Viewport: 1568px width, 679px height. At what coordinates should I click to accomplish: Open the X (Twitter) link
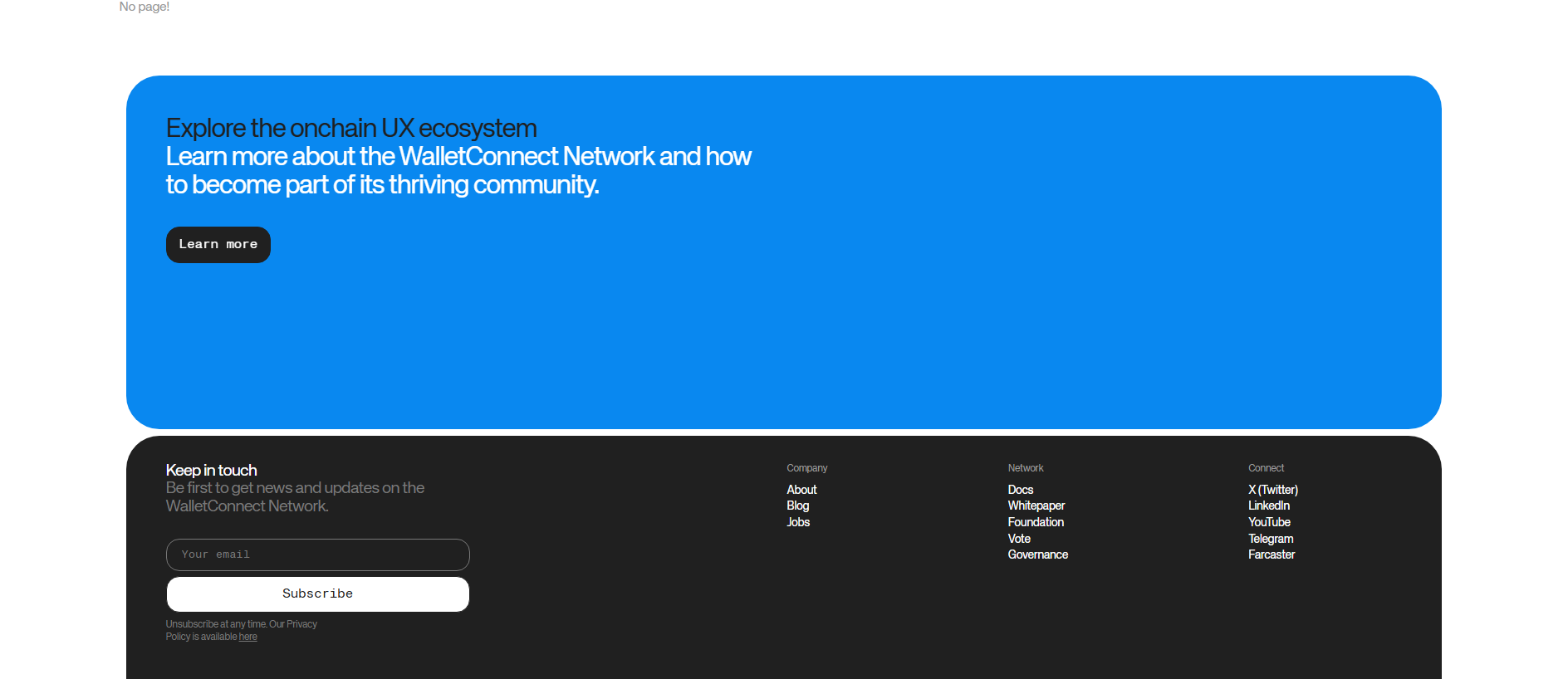1273,490
